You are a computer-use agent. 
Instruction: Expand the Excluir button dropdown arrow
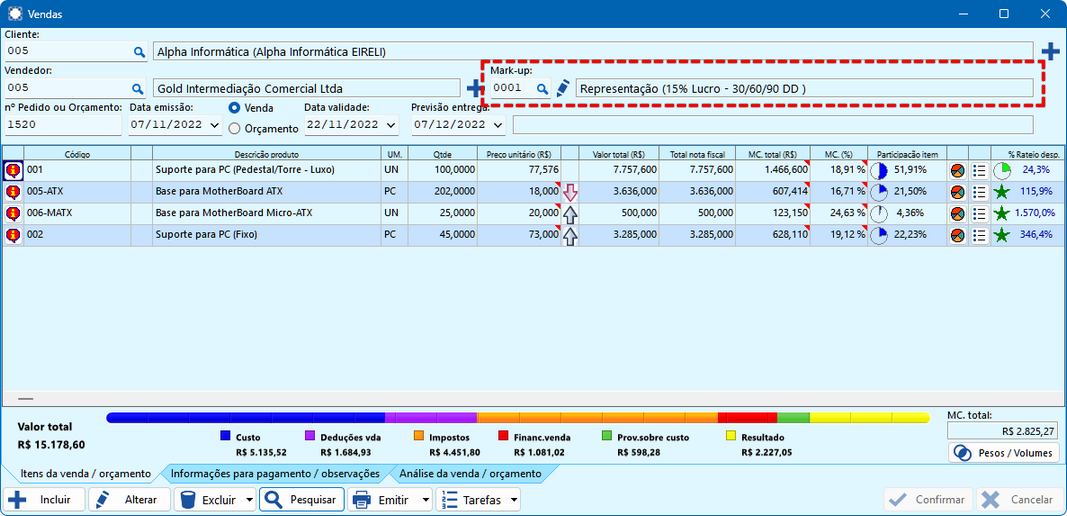coord(250,500)
